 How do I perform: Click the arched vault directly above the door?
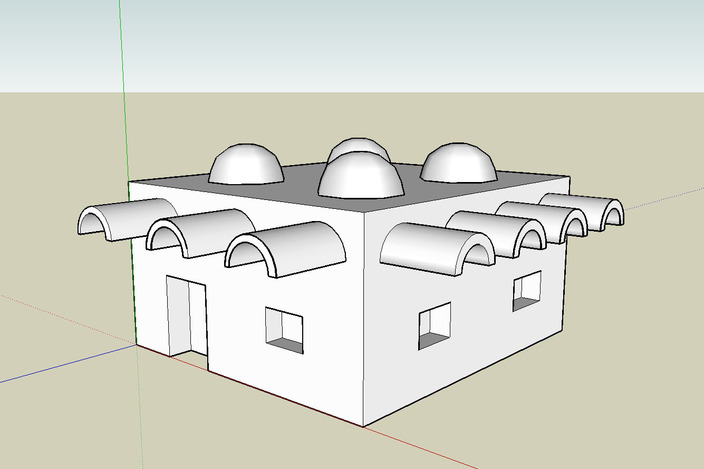click(200, 233)
